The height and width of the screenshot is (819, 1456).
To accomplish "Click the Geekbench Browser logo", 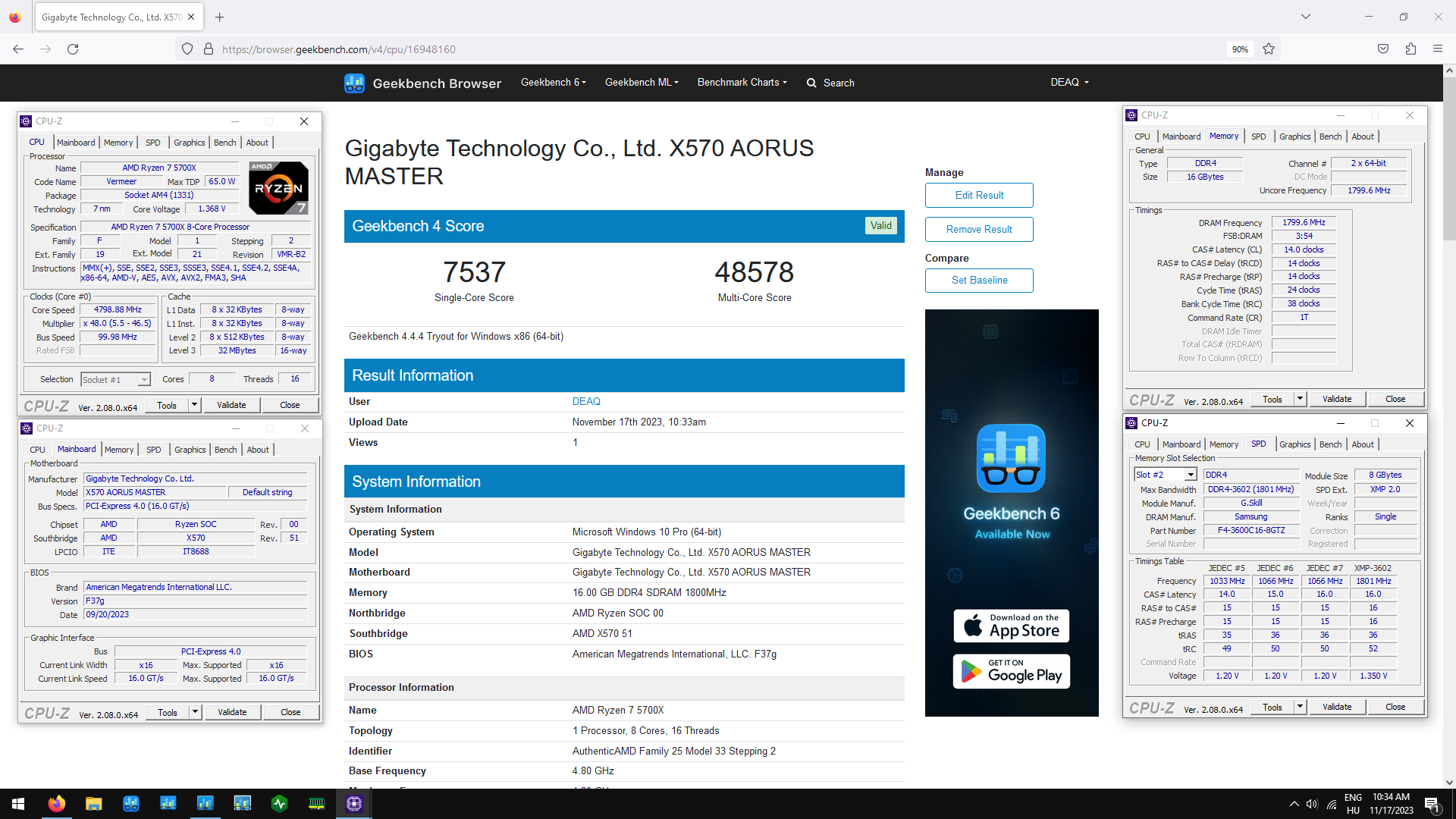I will coord(422,83).
